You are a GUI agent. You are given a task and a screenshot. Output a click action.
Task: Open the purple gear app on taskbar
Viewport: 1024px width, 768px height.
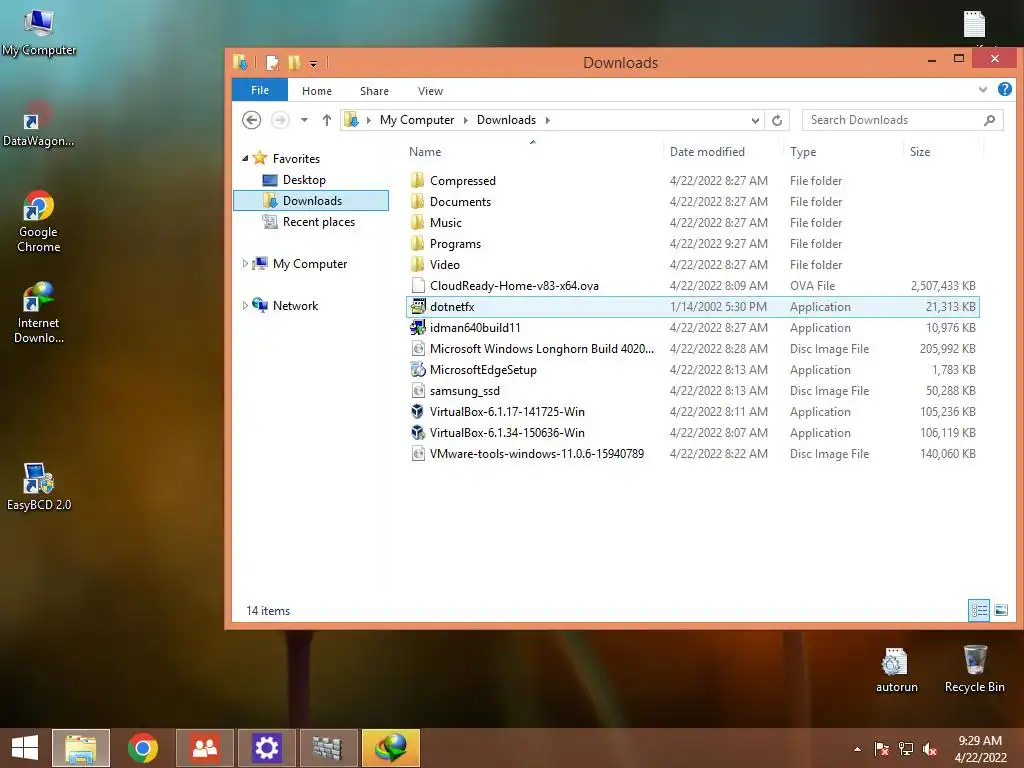[266, 748]
